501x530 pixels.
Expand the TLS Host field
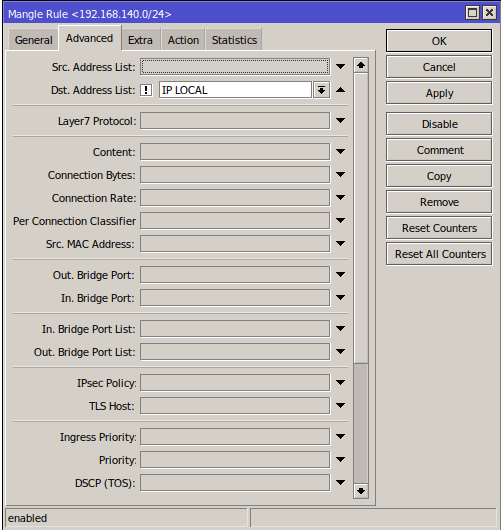pos(340,406)
